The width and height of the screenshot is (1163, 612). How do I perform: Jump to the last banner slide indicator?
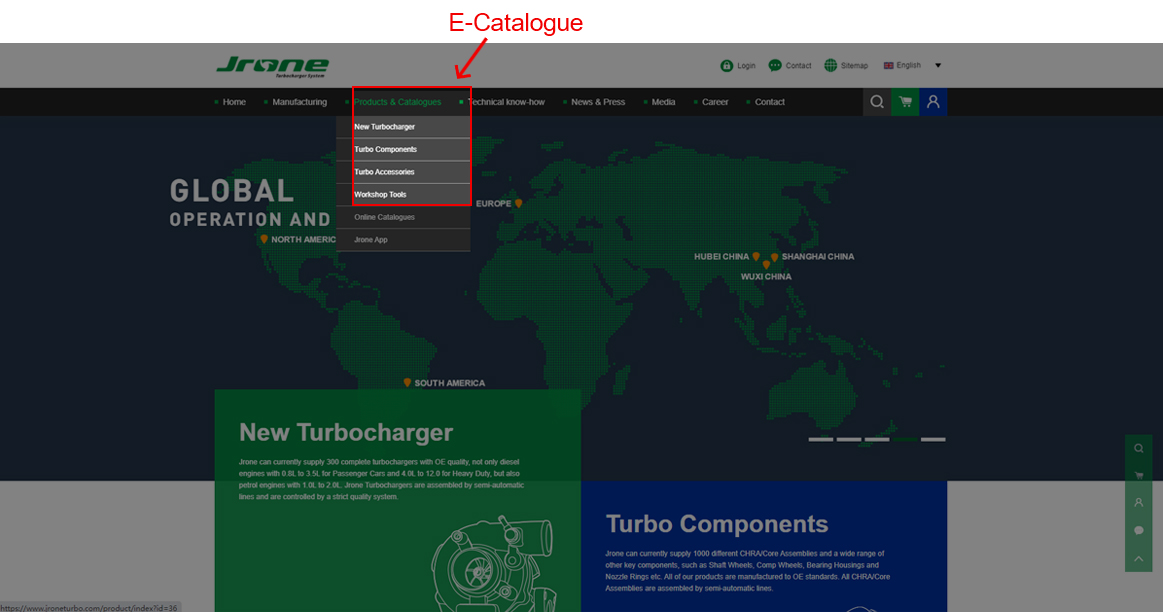pyautogui.click(x=933, y=439)
